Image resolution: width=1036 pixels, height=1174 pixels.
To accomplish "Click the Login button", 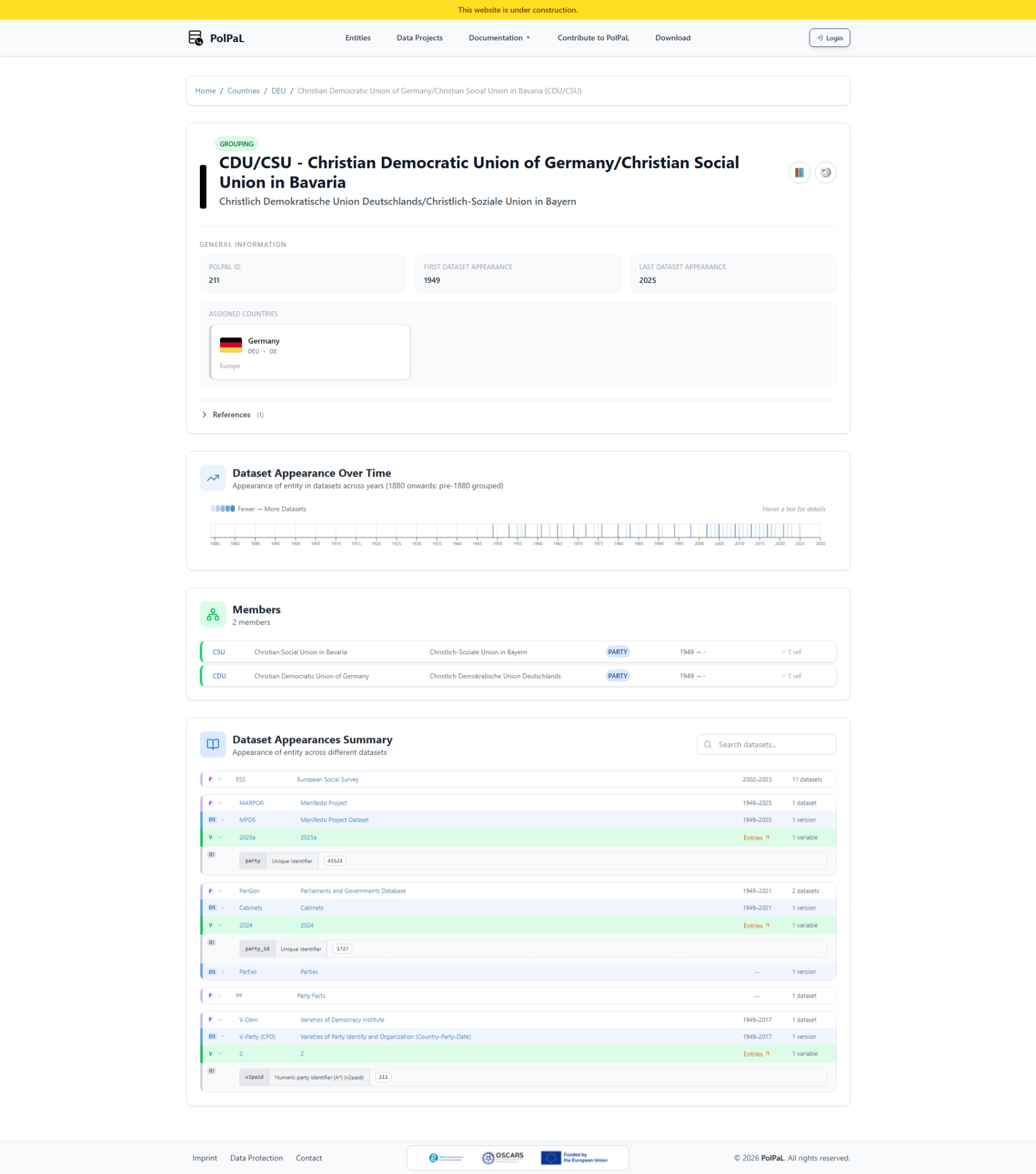I will pyautogui.click(x=829, y=38).
